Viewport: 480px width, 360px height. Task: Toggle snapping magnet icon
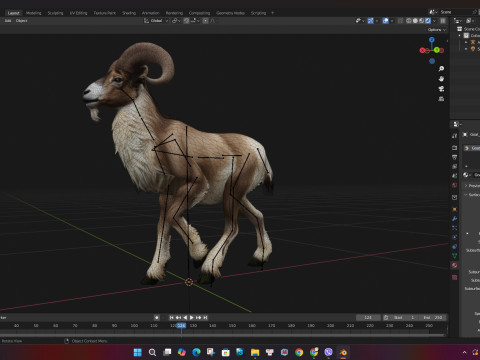(x=186, y=21)
